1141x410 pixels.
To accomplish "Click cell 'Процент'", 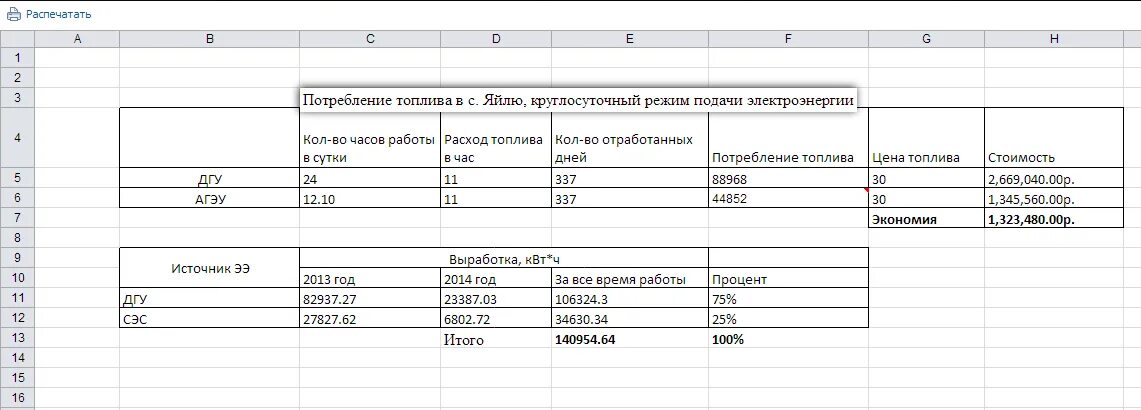I will tap(789, 277).
